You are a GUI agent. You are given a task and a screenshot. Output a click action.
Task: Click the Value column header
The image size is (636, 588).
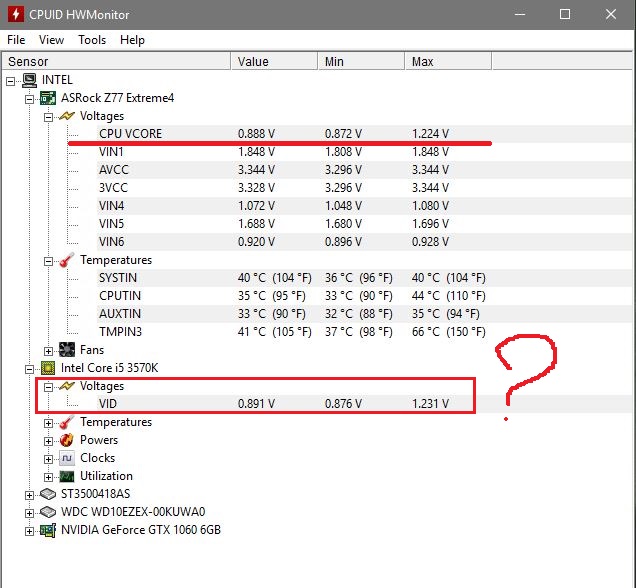coord(274,61)
